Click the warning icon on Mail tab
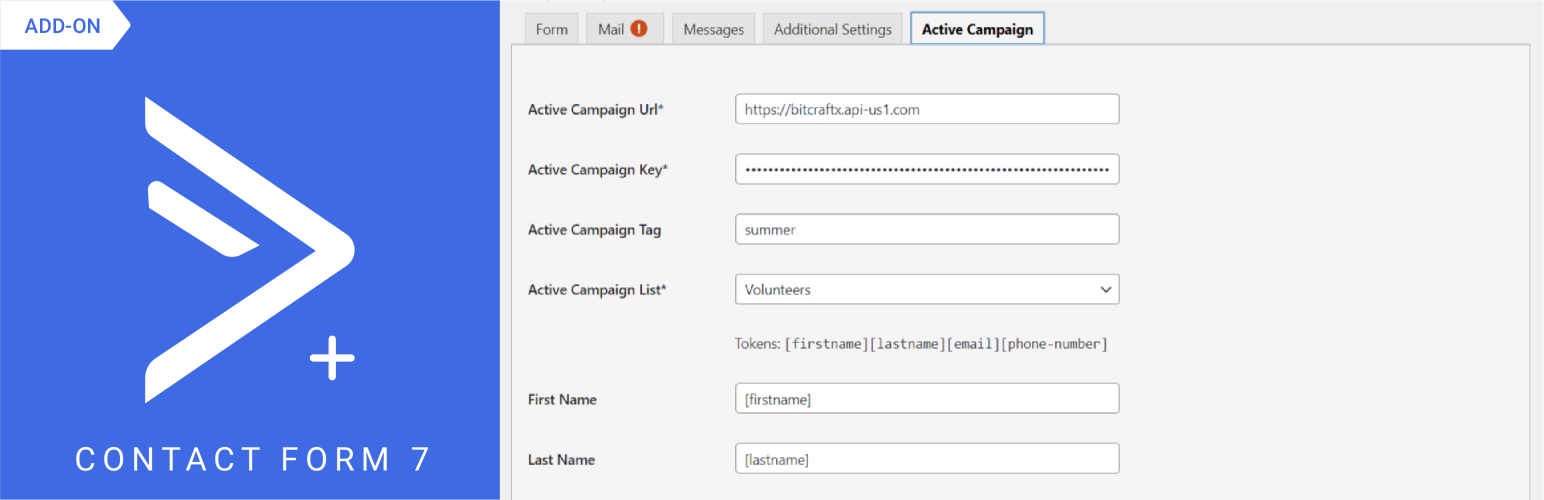This screenshot has height=500, width=1544. (639, 29)
